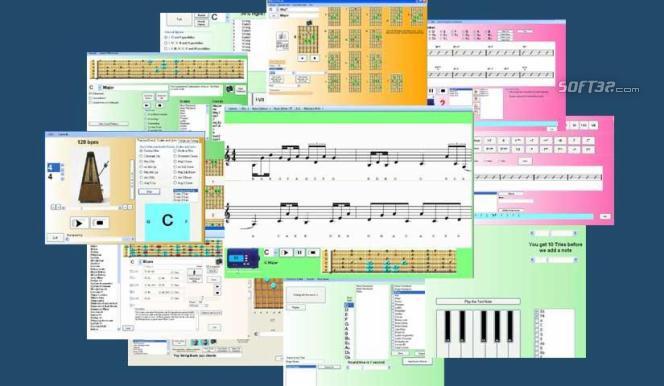Stop the scale in the C Major fretboard window

coord(160,105)
